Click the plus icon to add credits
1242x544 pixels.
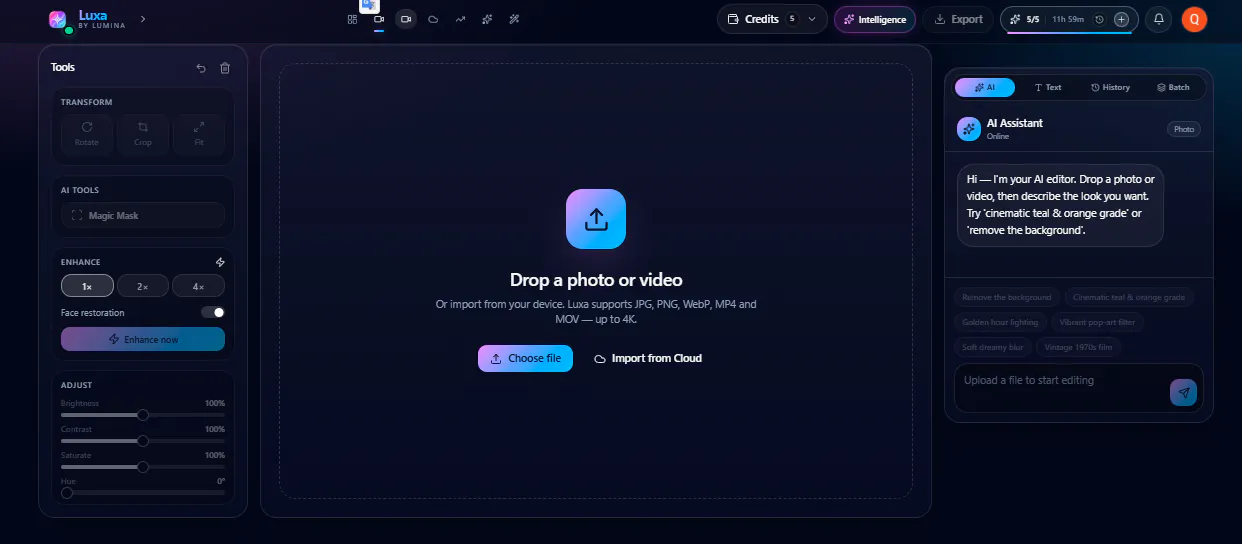pyautogui.click(x=1121, y=19)
